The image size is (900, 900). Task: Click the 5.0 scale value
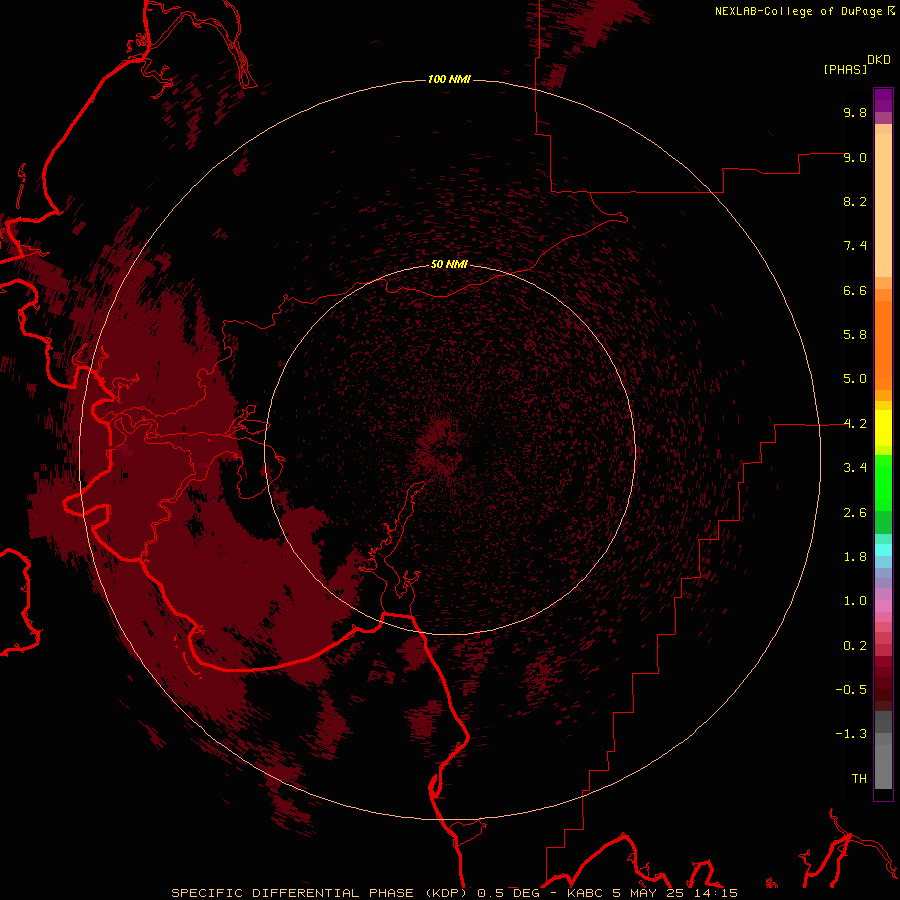click(855, 379)
